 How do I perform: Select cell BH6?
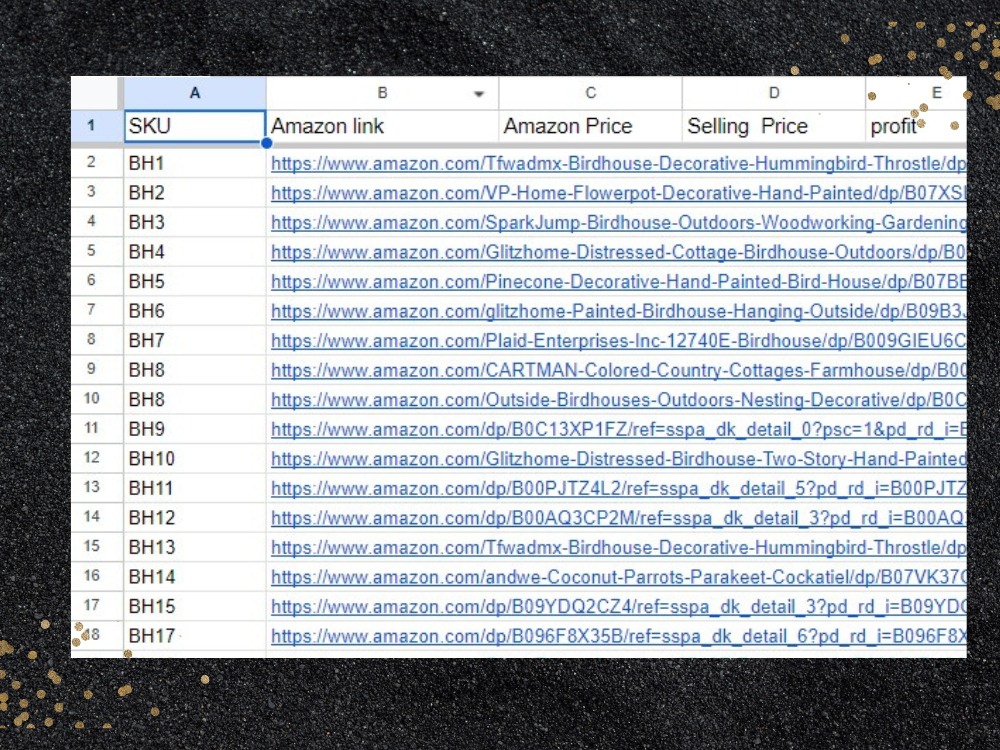[x=195, y=311]
